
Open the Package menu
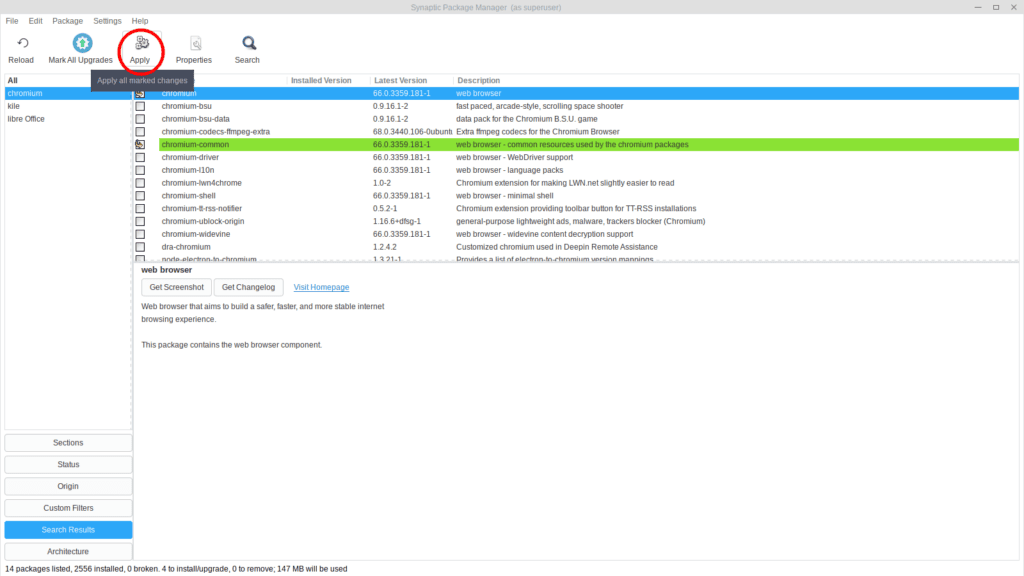click(x=67, y=21)
